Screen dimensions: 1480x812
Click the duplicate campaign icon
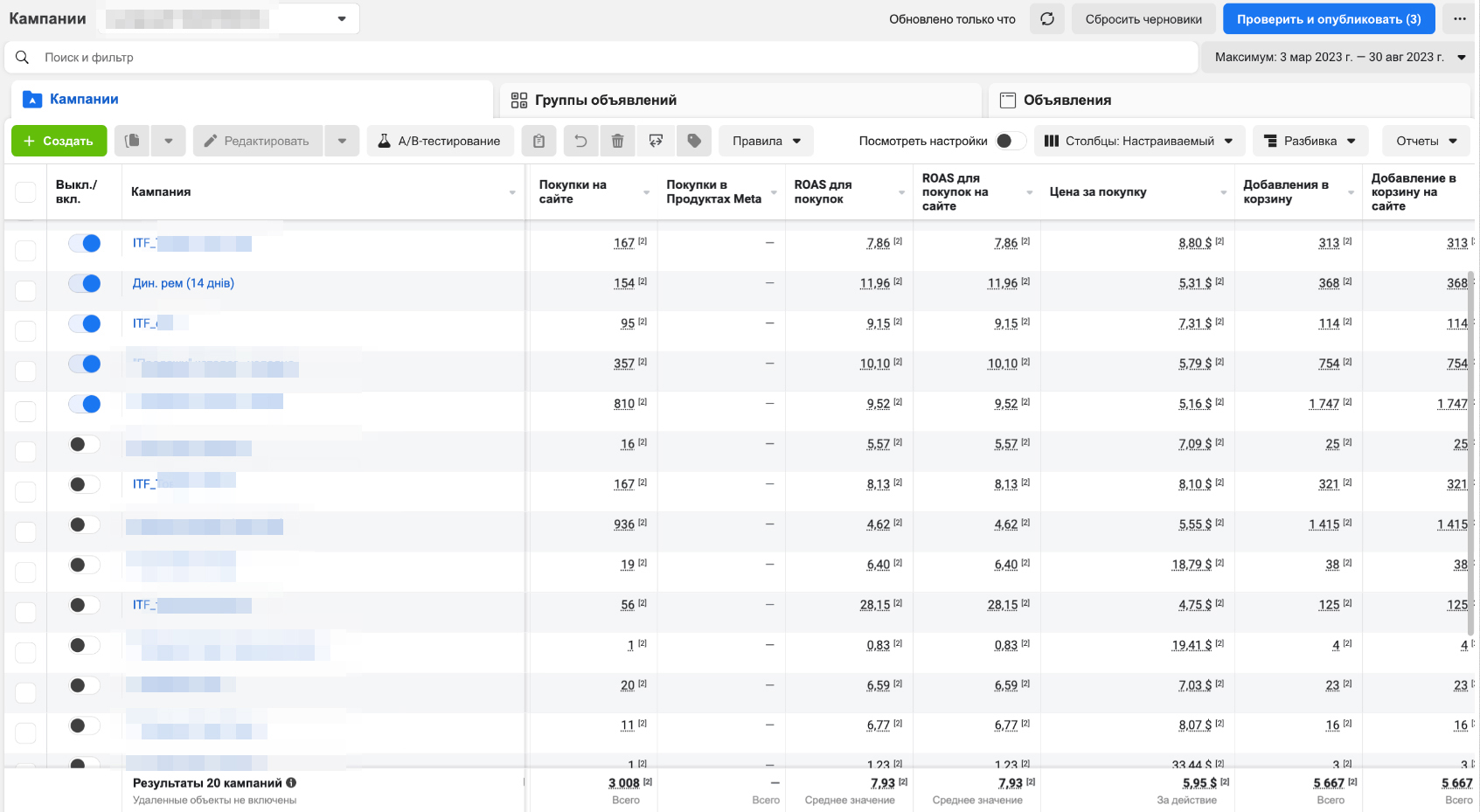(x=132, y=141)
